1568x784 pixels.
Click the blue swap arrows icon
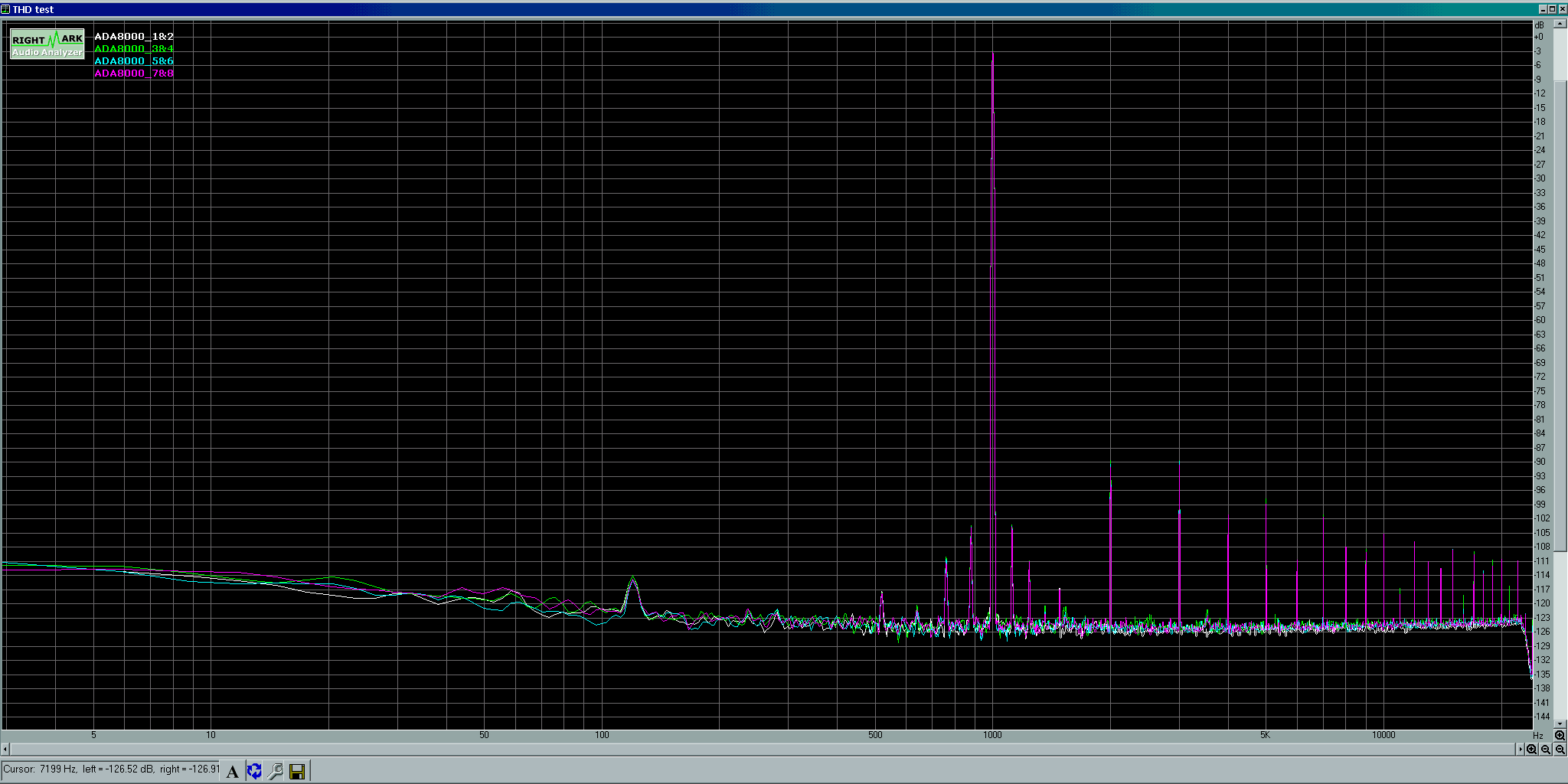click(x=254, y=771)
